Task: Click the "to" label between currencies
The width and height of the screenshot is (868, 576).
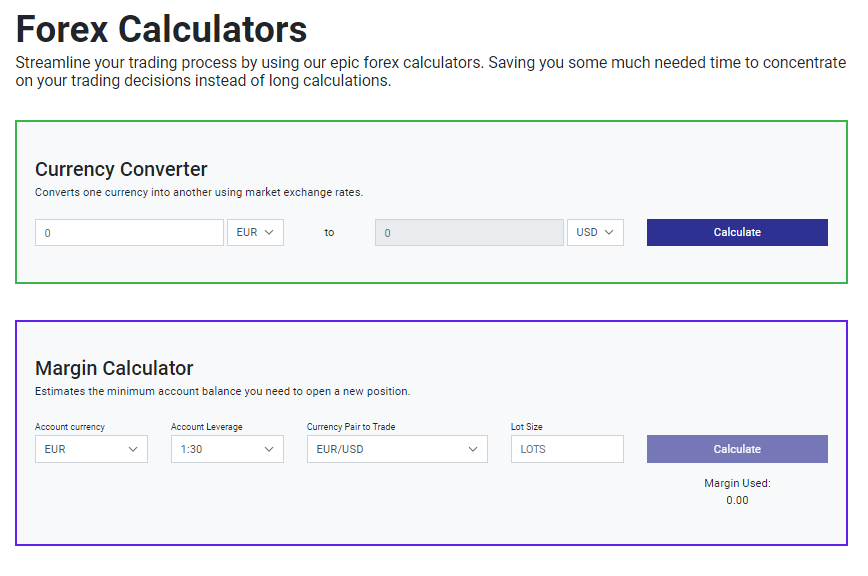Action: click(x=329, y=232)
